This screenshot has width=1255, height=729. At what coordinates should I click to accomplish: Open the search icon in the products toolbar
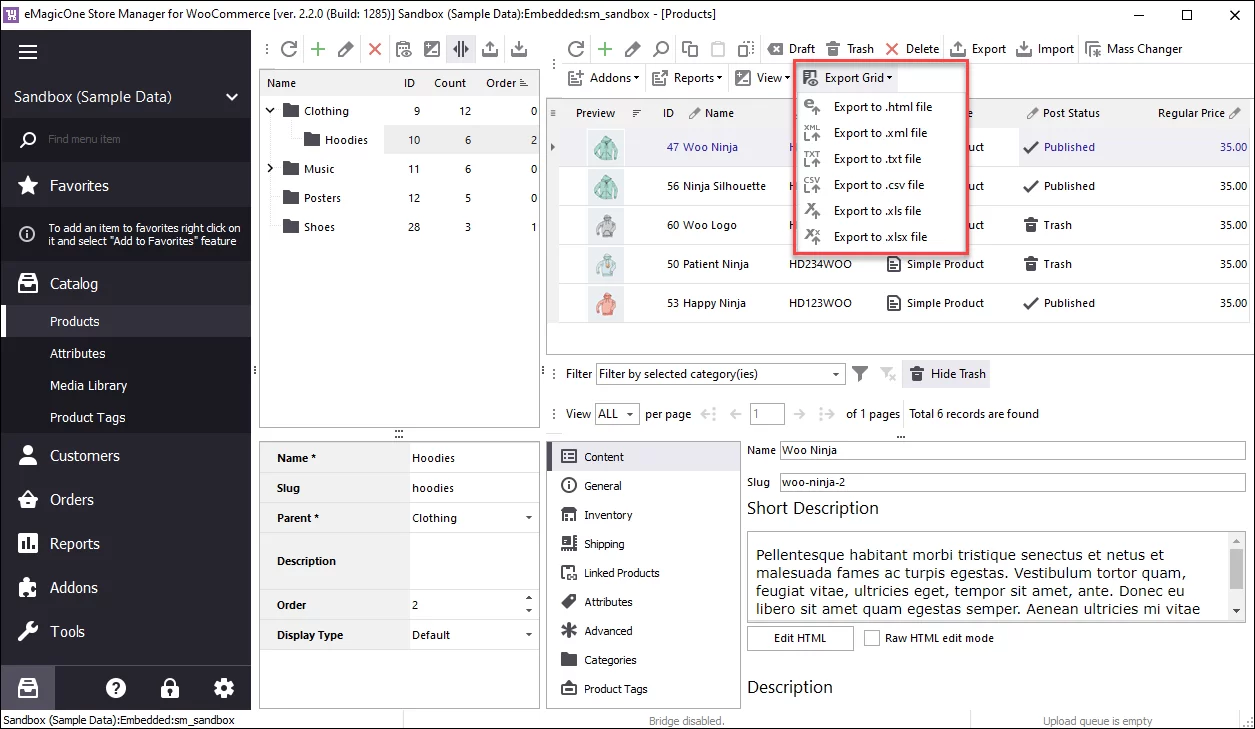pyautogui.click(x=660, y=48)
